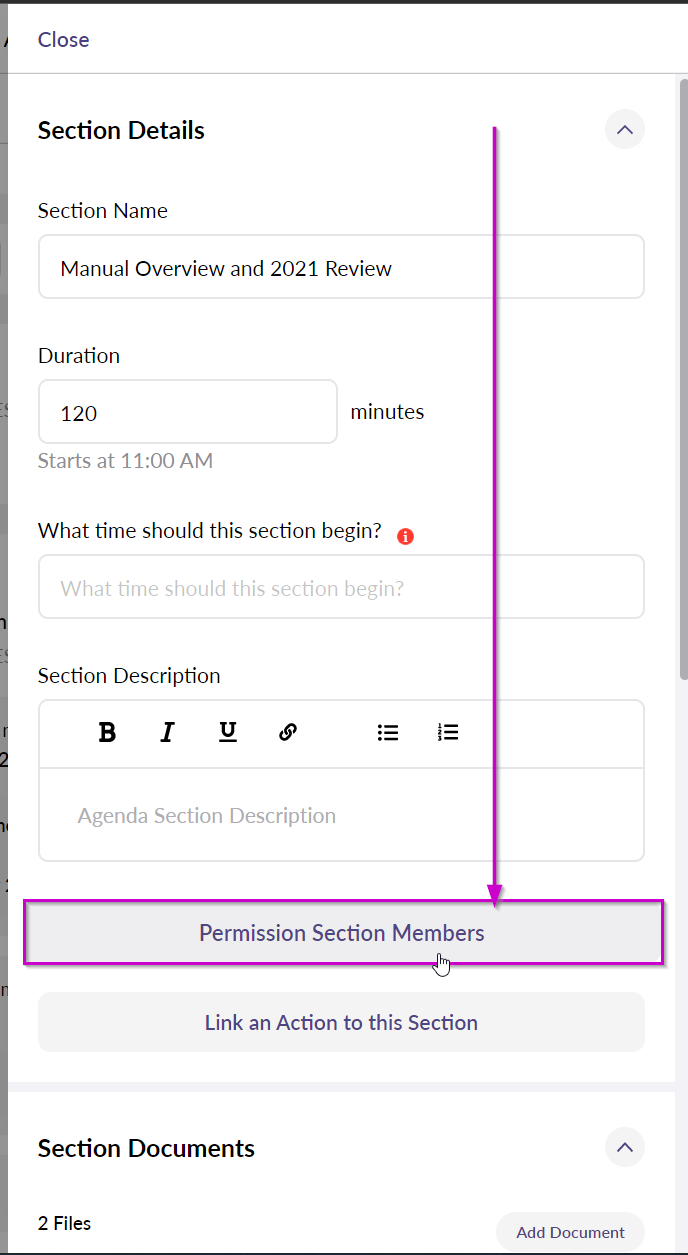The image size is (688, 1255).
Task: Apply bold formatting in description editor
Action: tap(107, 732)
